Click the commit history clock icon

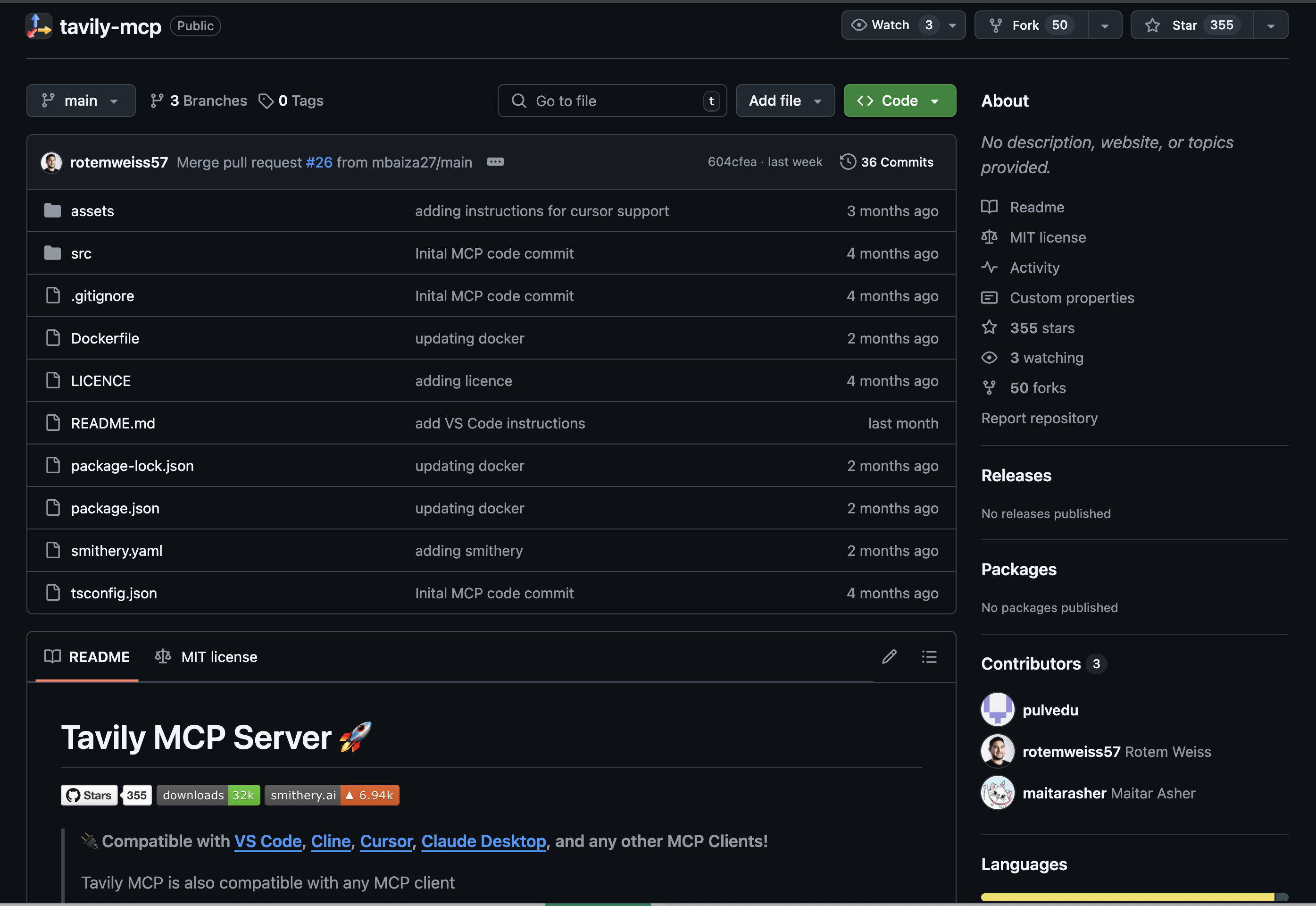[x=848, y=162]
